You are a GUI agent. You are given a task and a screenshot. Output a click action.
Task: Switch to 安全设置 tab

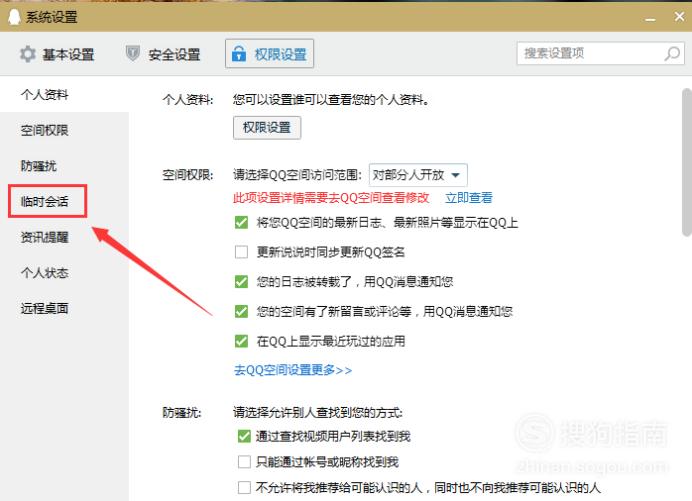point(163,54)
